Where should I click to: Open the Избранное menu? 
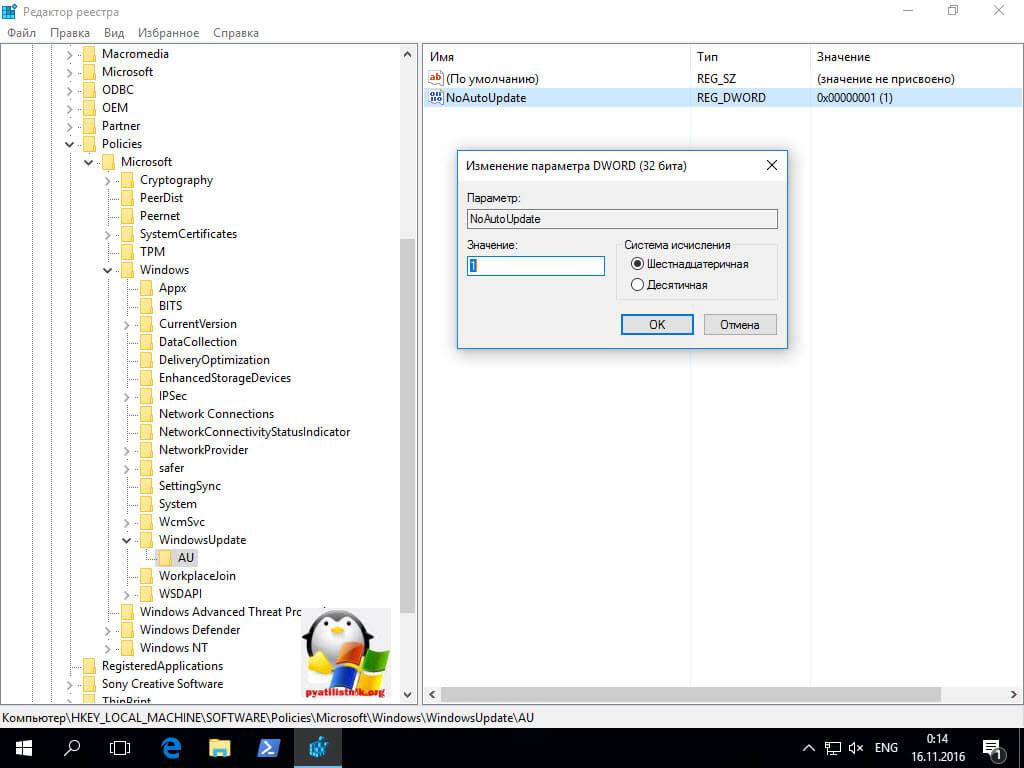point(168,33)
